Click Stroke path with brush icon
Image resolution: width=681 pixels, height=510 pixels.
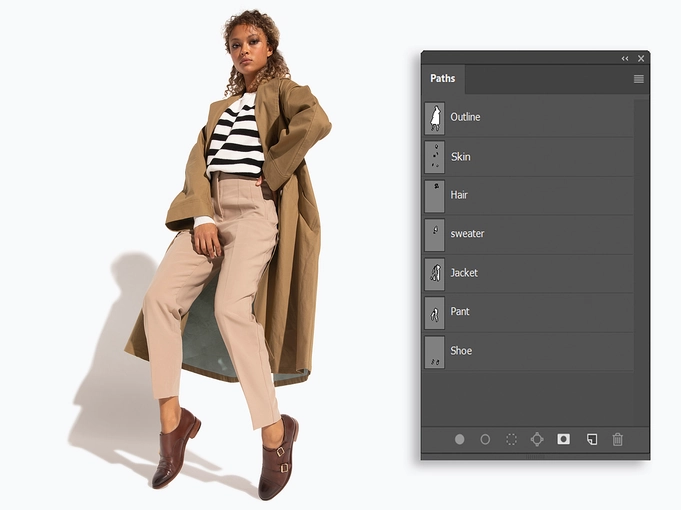[x=485, y=439]
